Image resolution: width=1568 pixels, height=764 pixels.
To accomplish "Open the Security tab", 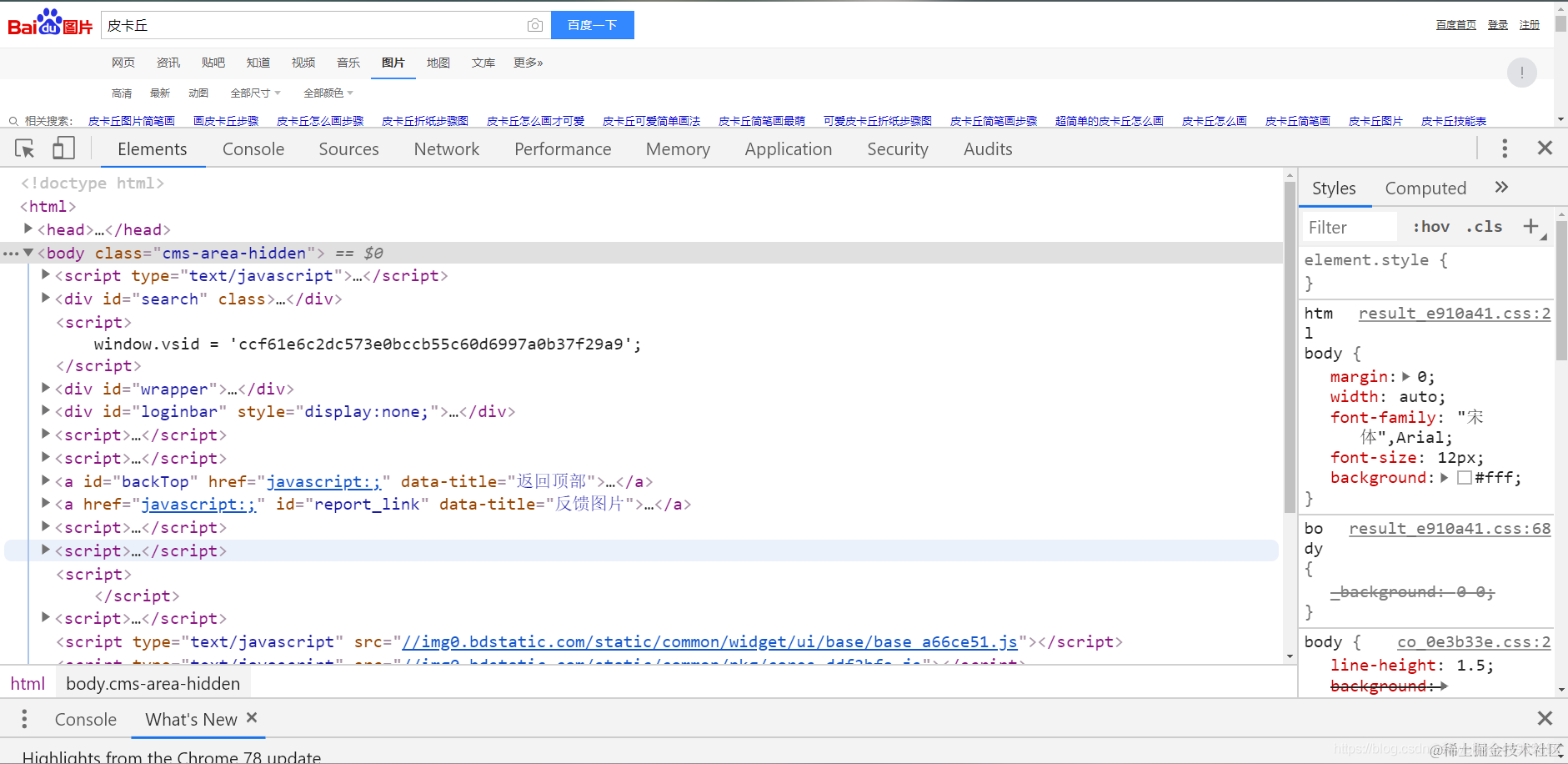I will pyautogui.click(x=898, y=148).
